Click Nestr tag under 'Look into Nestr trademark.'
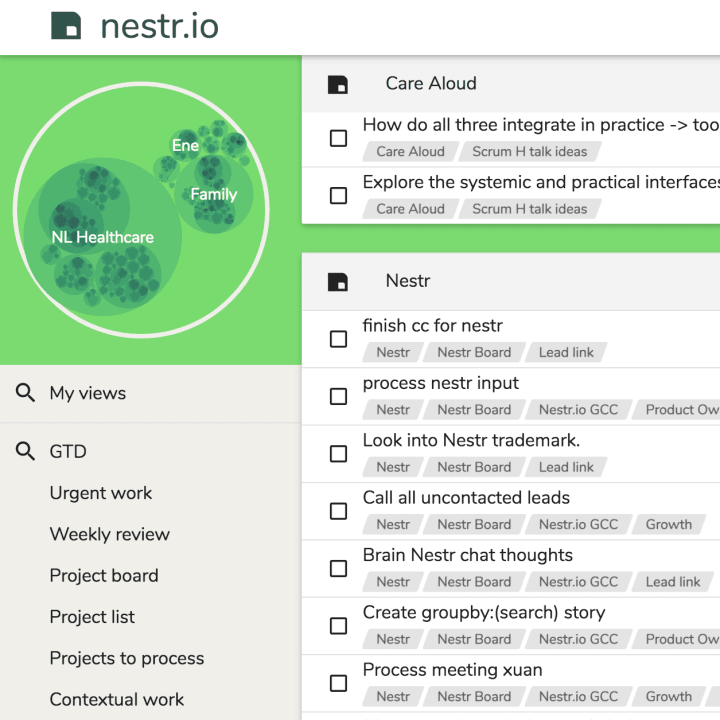This screenshot has height=720, width=720. (393, 467)
